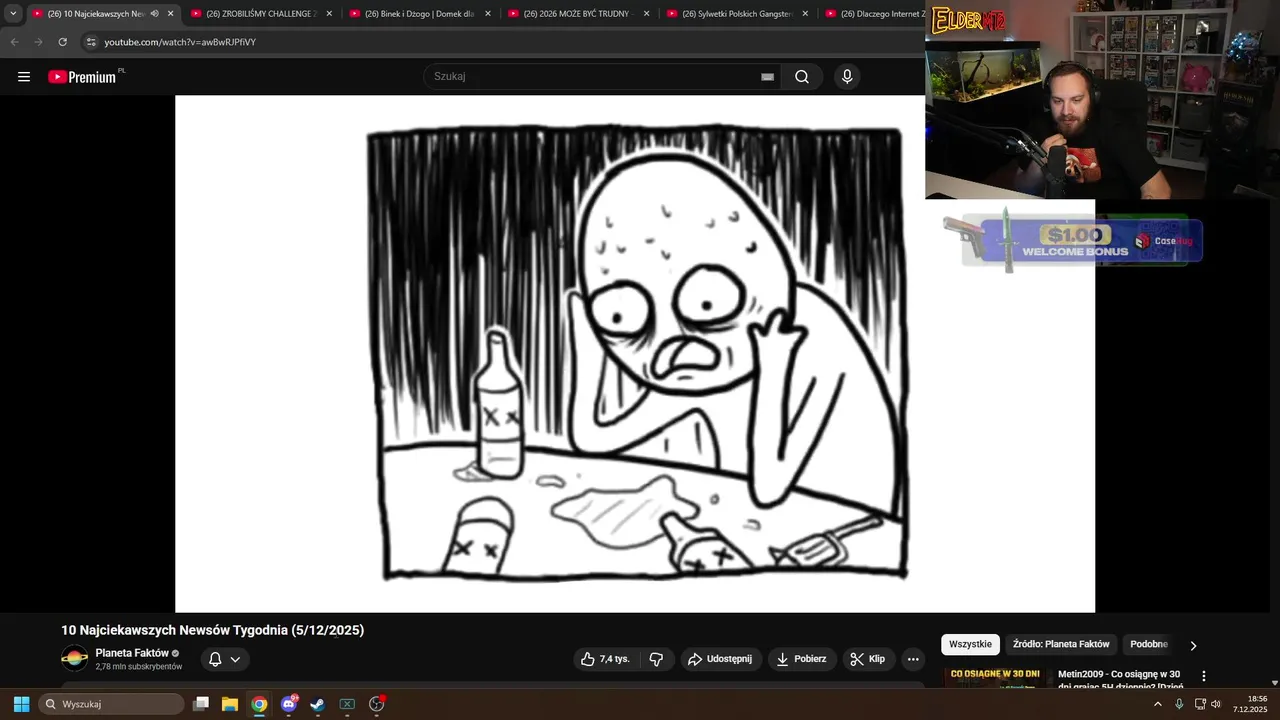Close the ZROBILIŚMY CHALLENGE tab
Image resolution: width=1280 pixels, height=720 pixels.
tap(329, 14)
